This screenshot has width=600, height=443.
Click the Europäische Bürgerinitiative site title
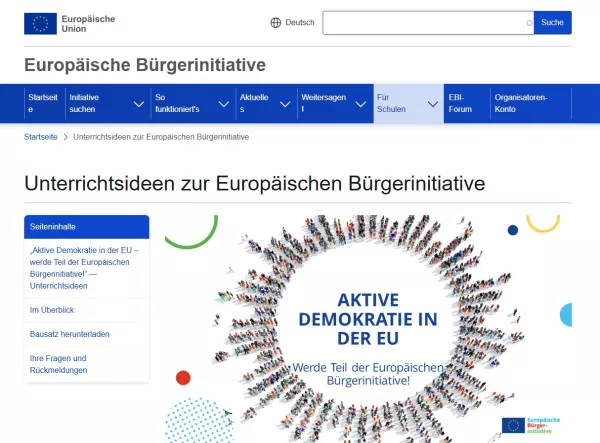[145, 65]
